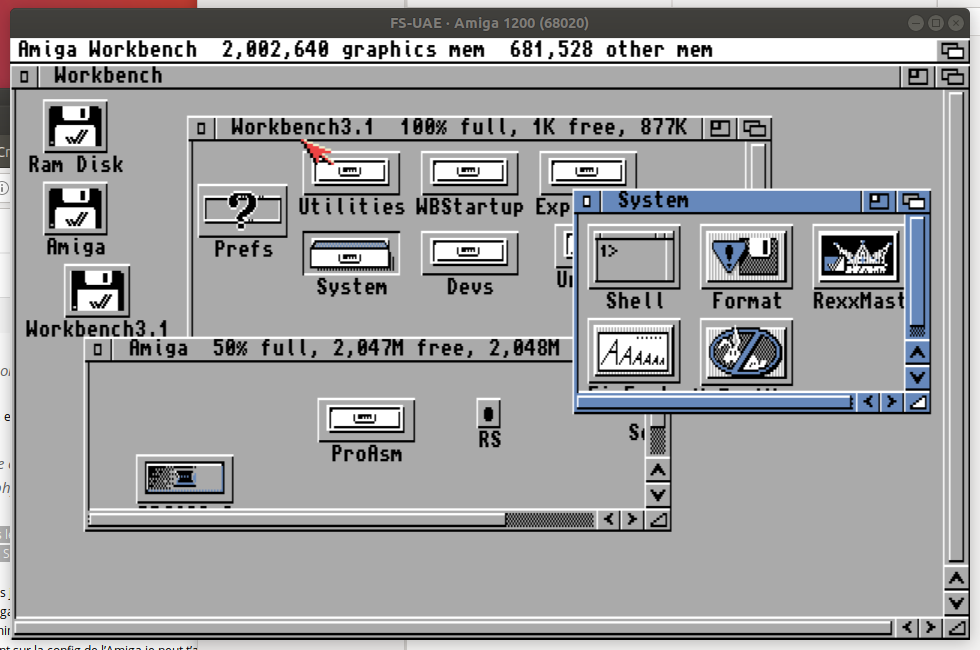Click the FS-UAE emulator window title bar

pyautogui.click(x=489, y=23)
